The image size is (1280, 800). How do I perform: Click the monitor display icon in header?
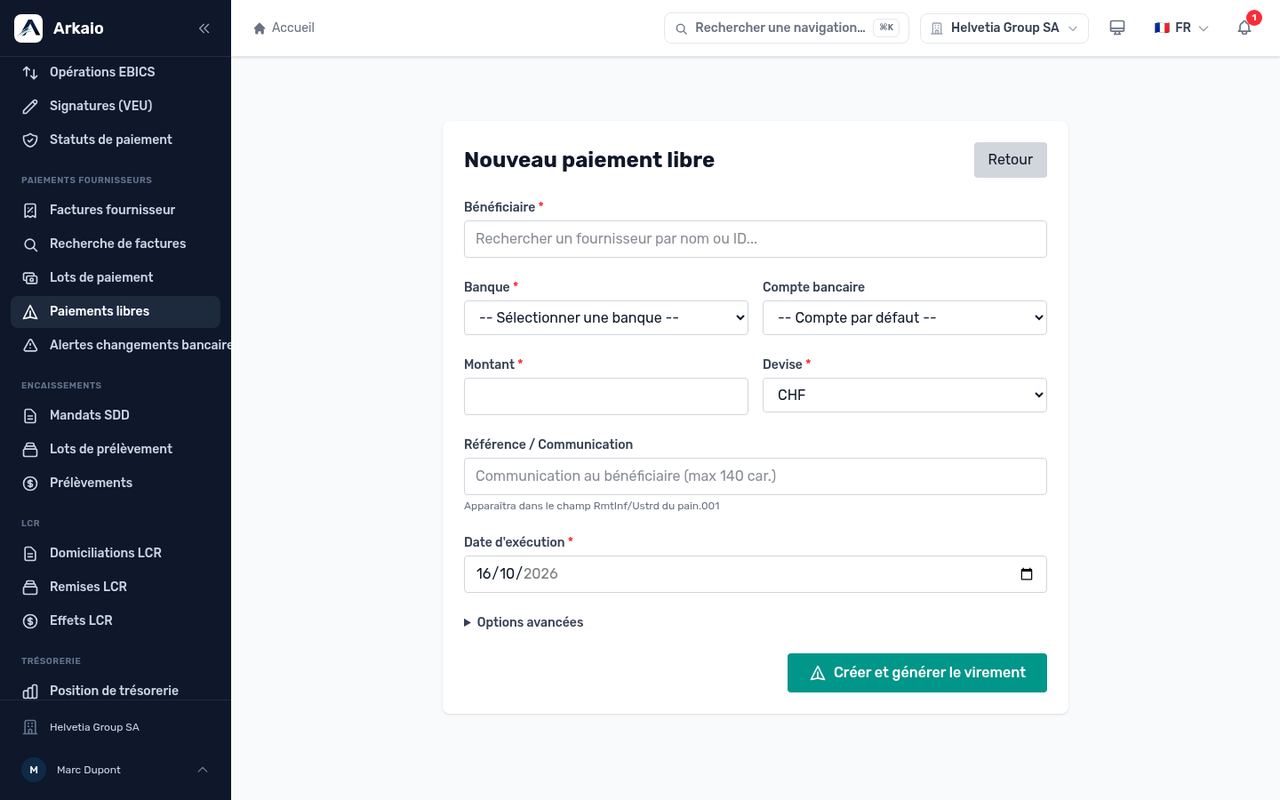[1117, 28]
